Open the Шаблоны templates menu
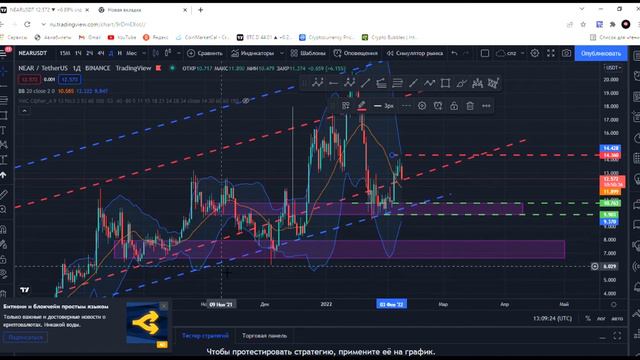 coord(308,53)
